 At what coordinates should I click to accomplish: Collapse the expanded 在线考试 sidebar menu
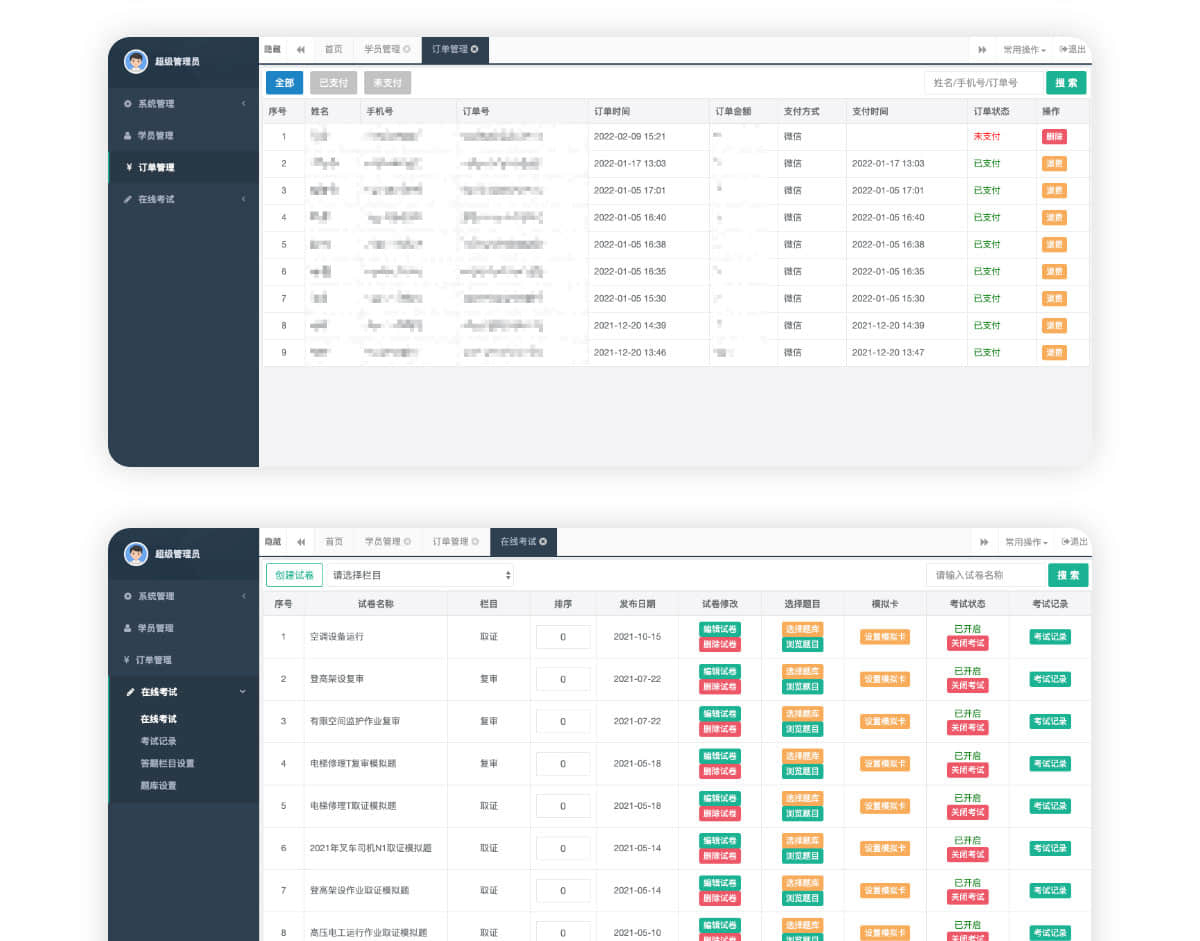click(x=242, y=692)
